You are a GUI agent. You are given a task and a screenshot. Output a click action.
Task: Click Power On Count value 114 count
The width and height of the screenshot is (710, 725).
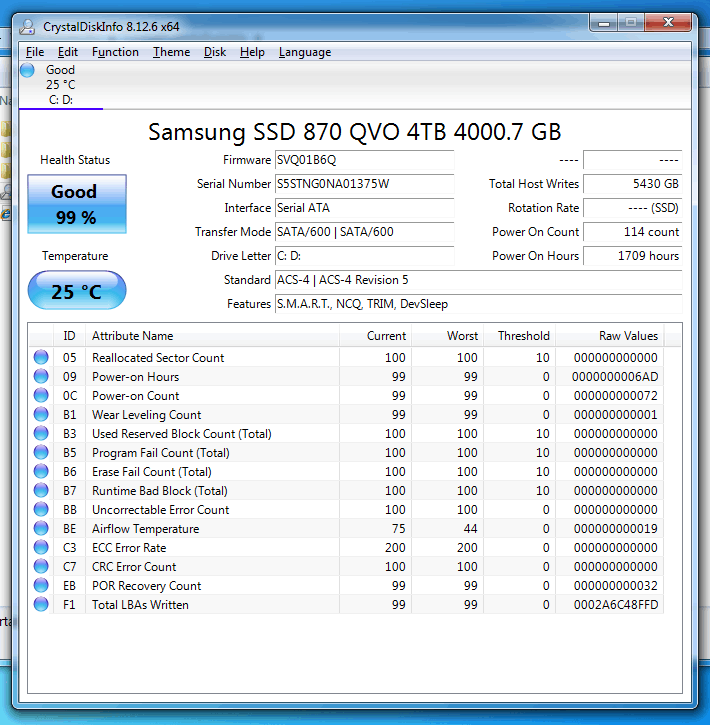point(632,232)
